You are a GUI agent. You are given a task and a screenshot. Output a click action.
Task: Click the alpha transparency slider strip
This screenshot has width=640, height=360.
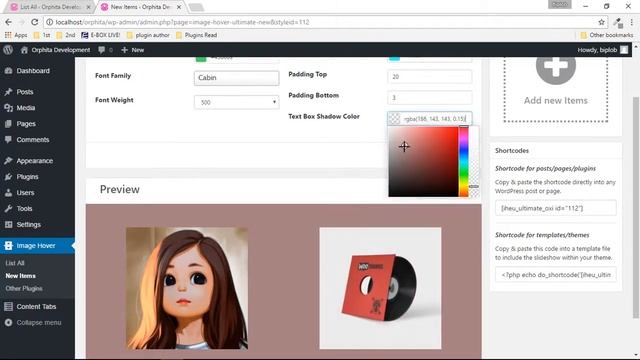tap(474, 162)
